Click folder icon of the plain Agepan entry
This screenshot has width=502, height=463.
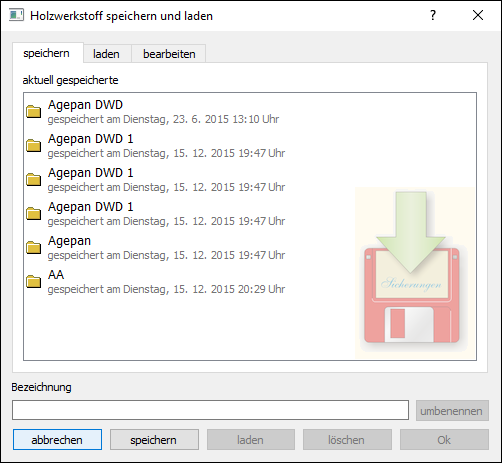(34, 247)
